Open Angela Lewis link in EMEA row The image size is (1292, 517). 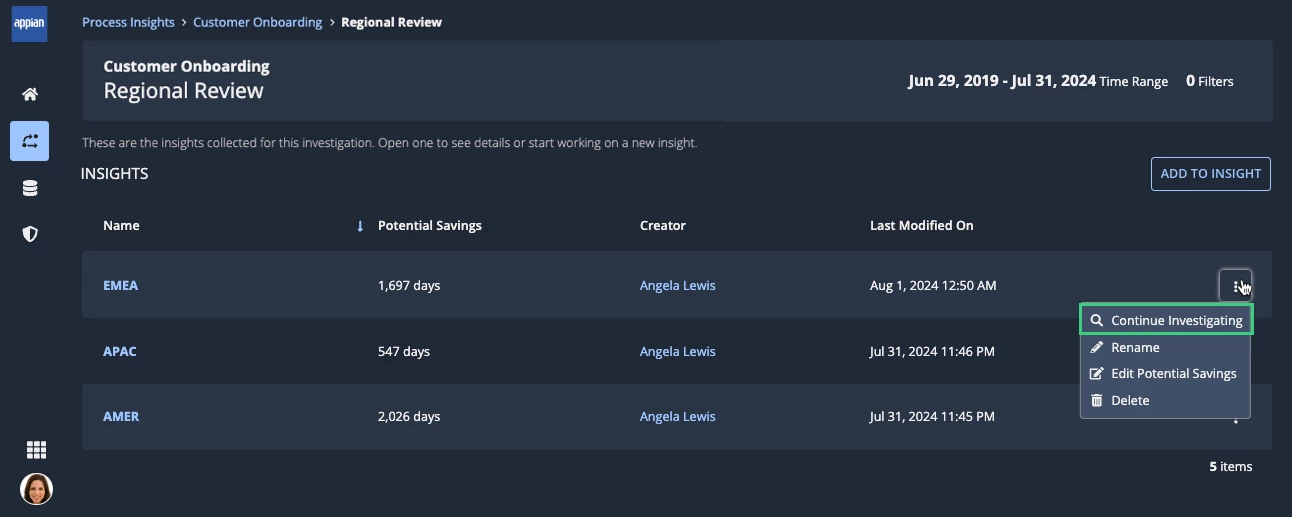pos(678,285)
